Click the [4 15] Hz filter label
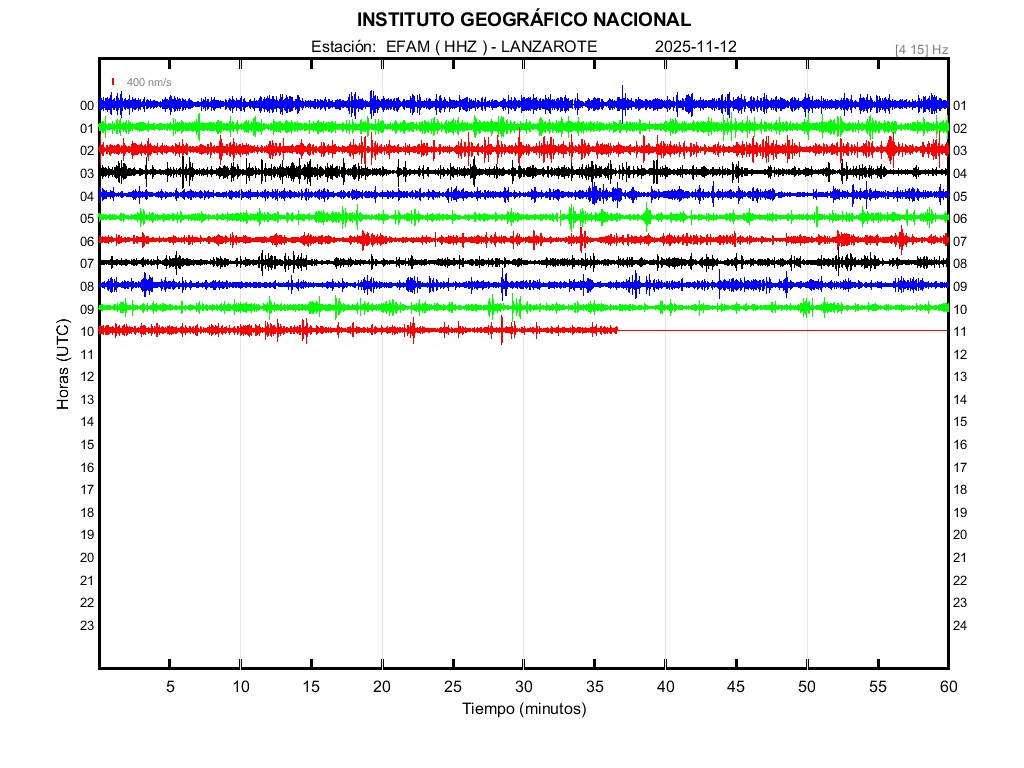 click(921, 48)
